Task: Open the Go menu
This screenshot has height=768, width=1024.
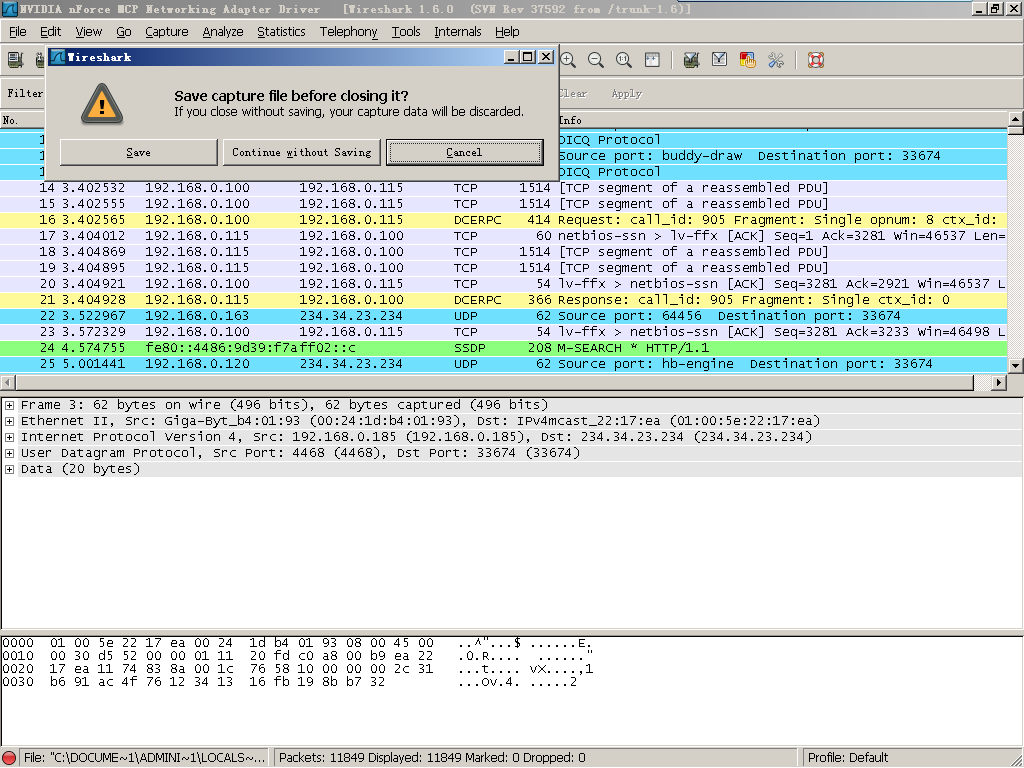Action: tap(123, 31)
